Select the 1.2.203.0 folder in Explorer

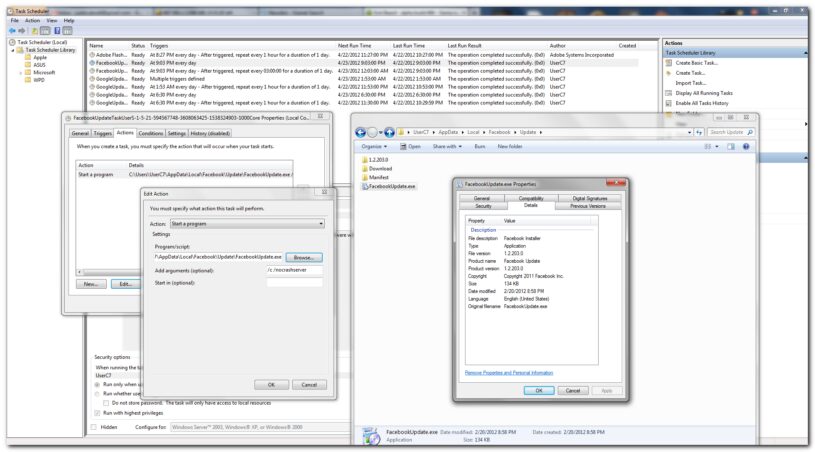click(x=375, y=160)
